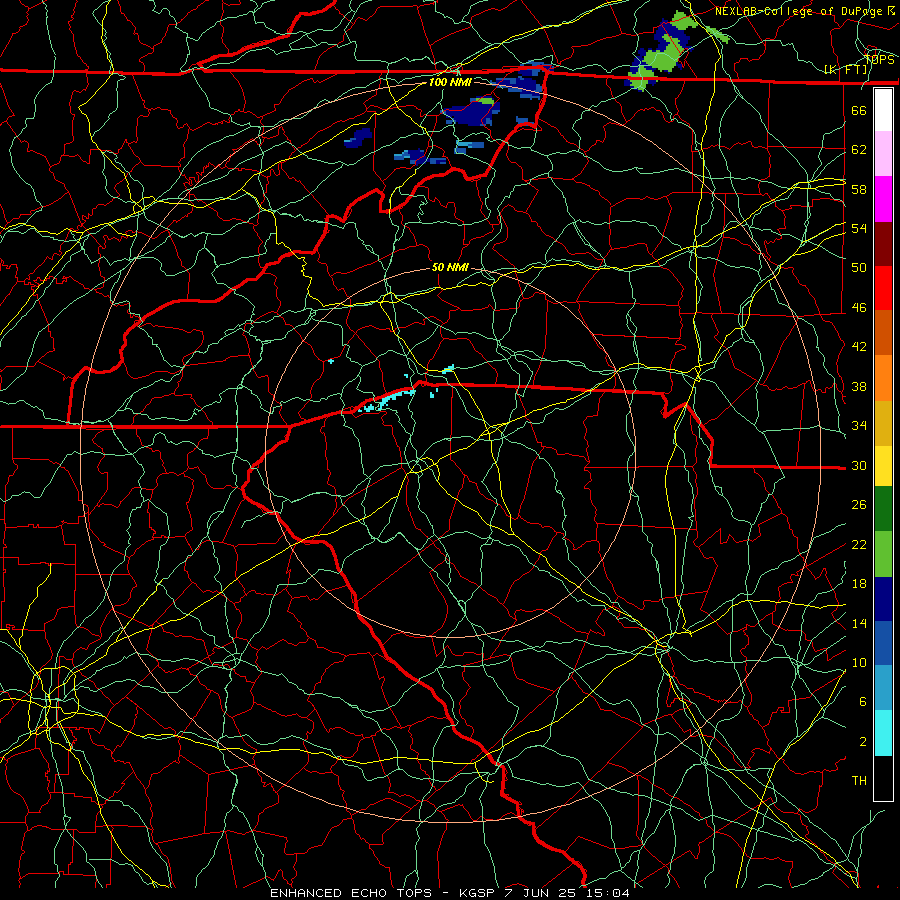Click the "22" legend value
The width and height of the screenshot is (900, 900).
pos(859,544)
